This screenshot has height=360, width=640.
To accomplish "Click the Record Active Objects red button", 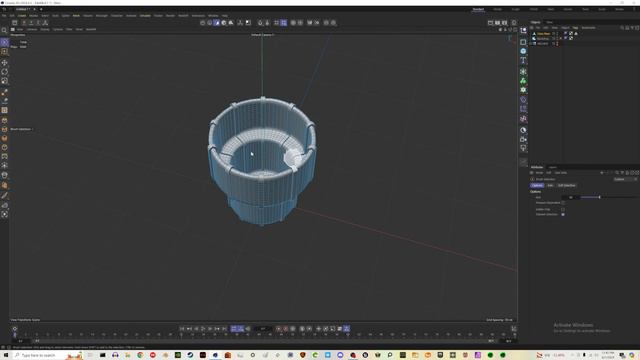I will [279, 329].
